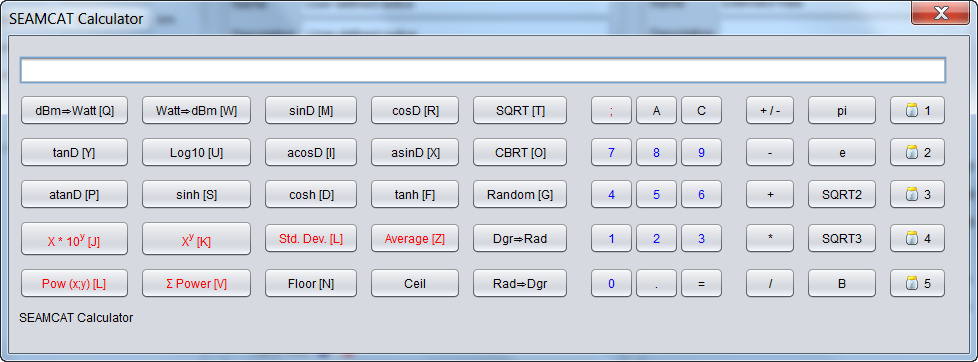This screenshot has width=978, height=362.
Task: Click the divide / operator button
Action: 770,283
